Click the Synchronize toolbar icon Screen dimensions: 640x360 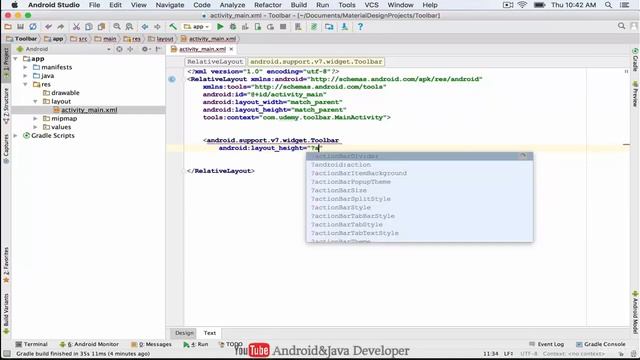click(33, 27)
